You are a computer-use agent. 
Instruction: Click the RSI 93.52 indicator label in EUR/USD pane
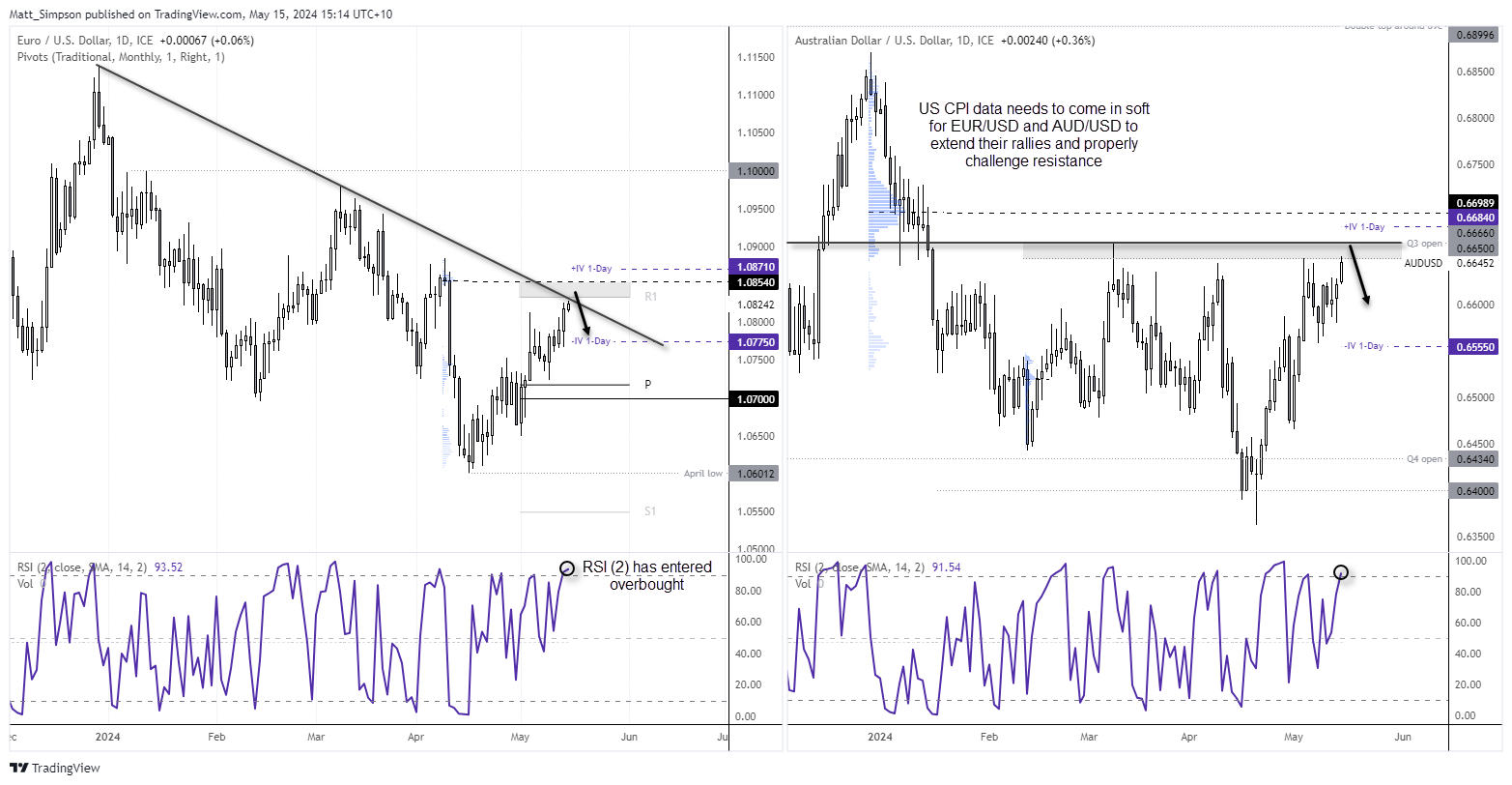click(x=100, y=567)
